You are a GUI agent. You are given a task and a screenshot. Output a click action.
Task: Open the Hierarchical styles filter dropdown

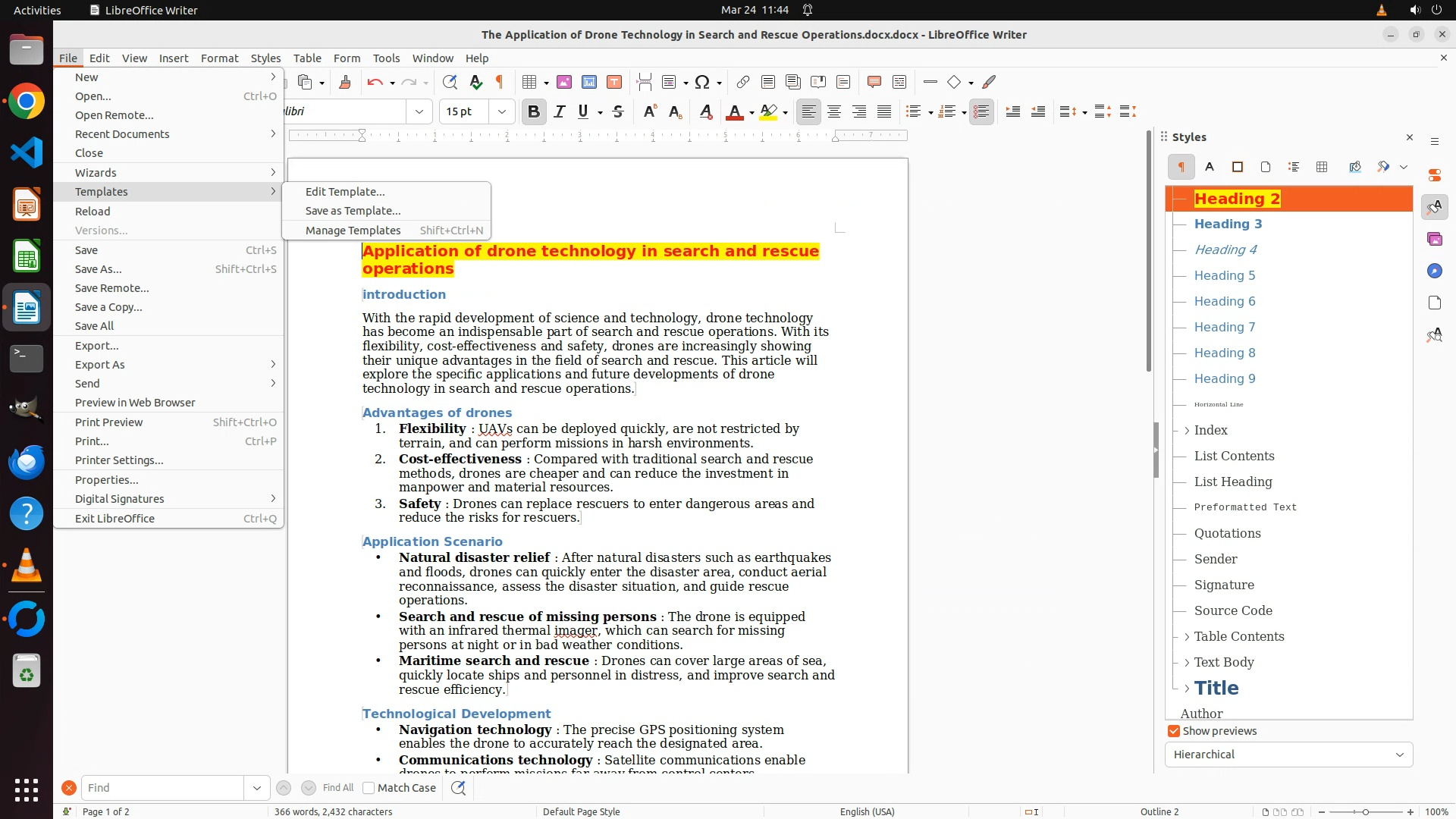[x=1288, y=755]
